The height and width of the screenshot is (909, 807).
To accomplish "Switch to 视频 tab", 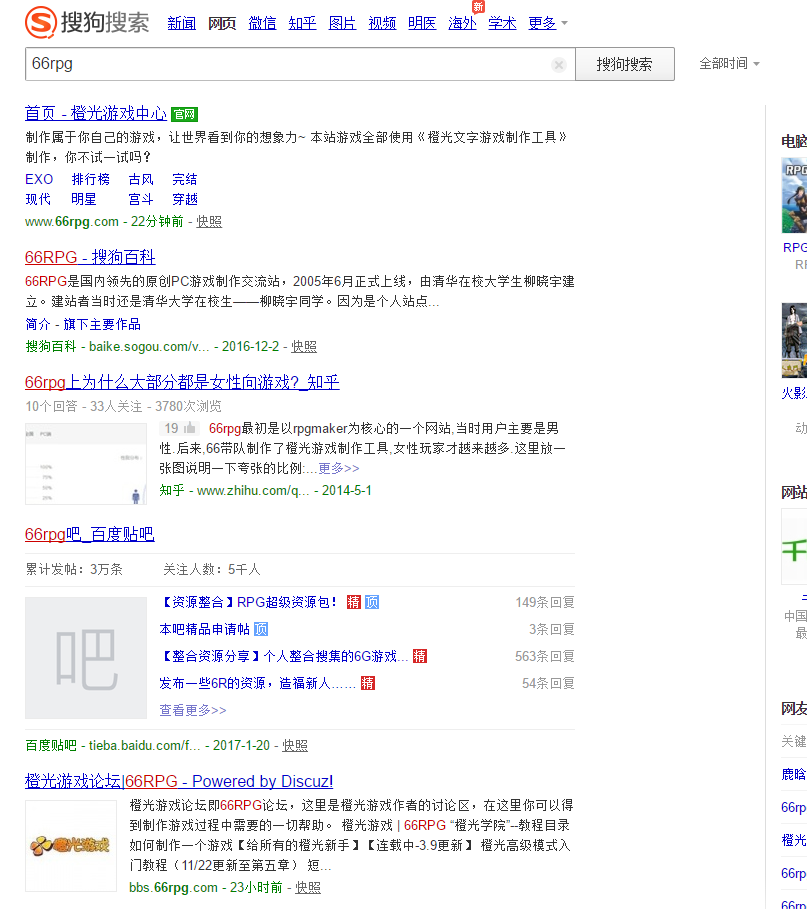I will (382, 23).
